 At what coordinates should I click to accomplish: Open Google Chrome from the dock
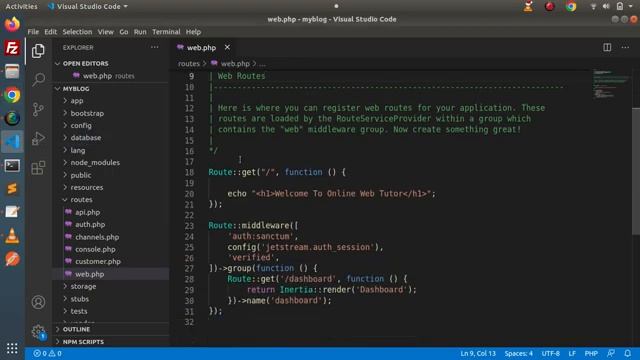tap(12, 95)
